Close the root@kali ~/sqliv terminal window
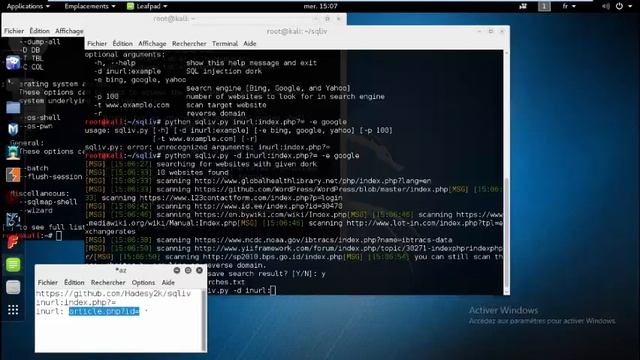Image resolution: width=640 pixels, height=360 pixels. point(502,31)
